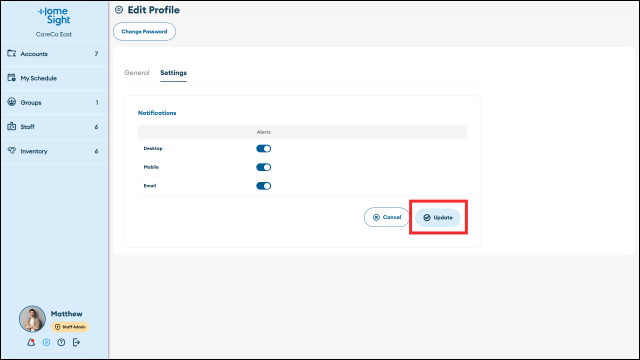
Task: Switch to the General tab
Action: point(137,73)
